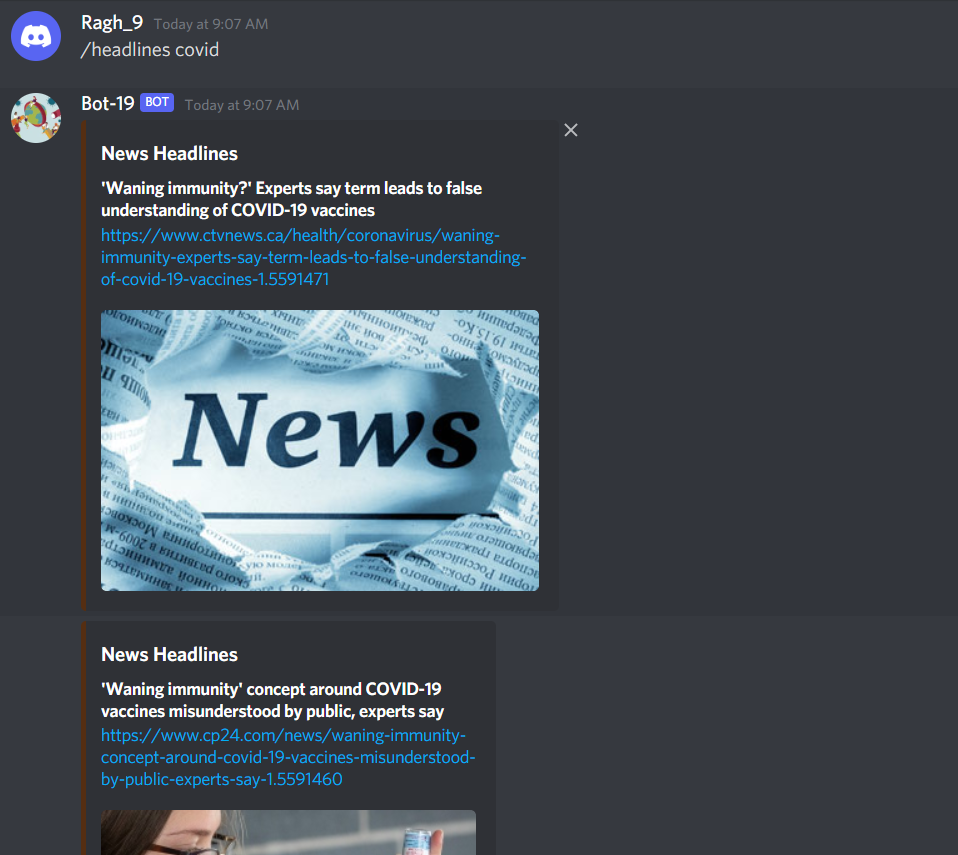The image size is (958, 855).
Task: Click Bot-19's avatar image
Action: pos(36,118)
